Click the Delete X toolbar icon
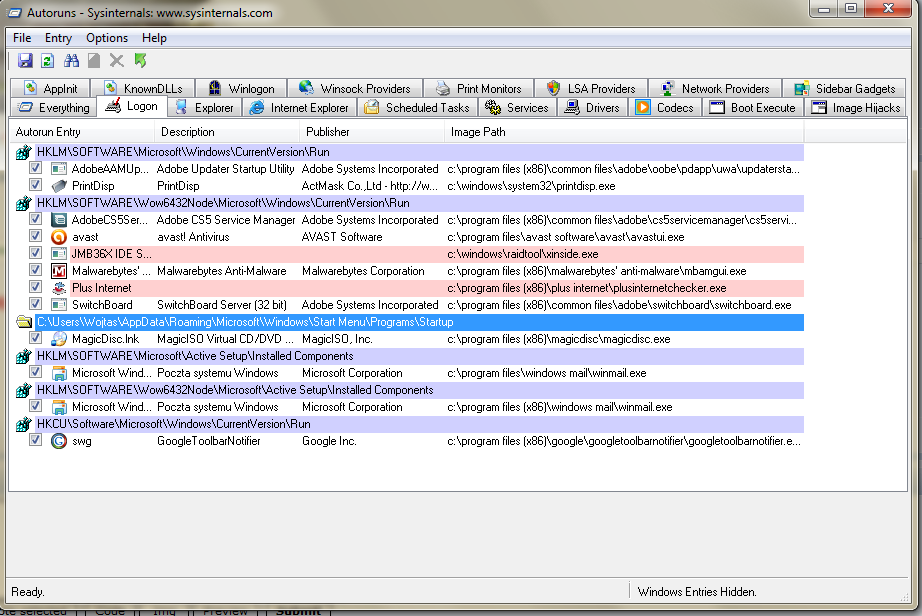Screen dimensions: 922x616 point(116,61)
